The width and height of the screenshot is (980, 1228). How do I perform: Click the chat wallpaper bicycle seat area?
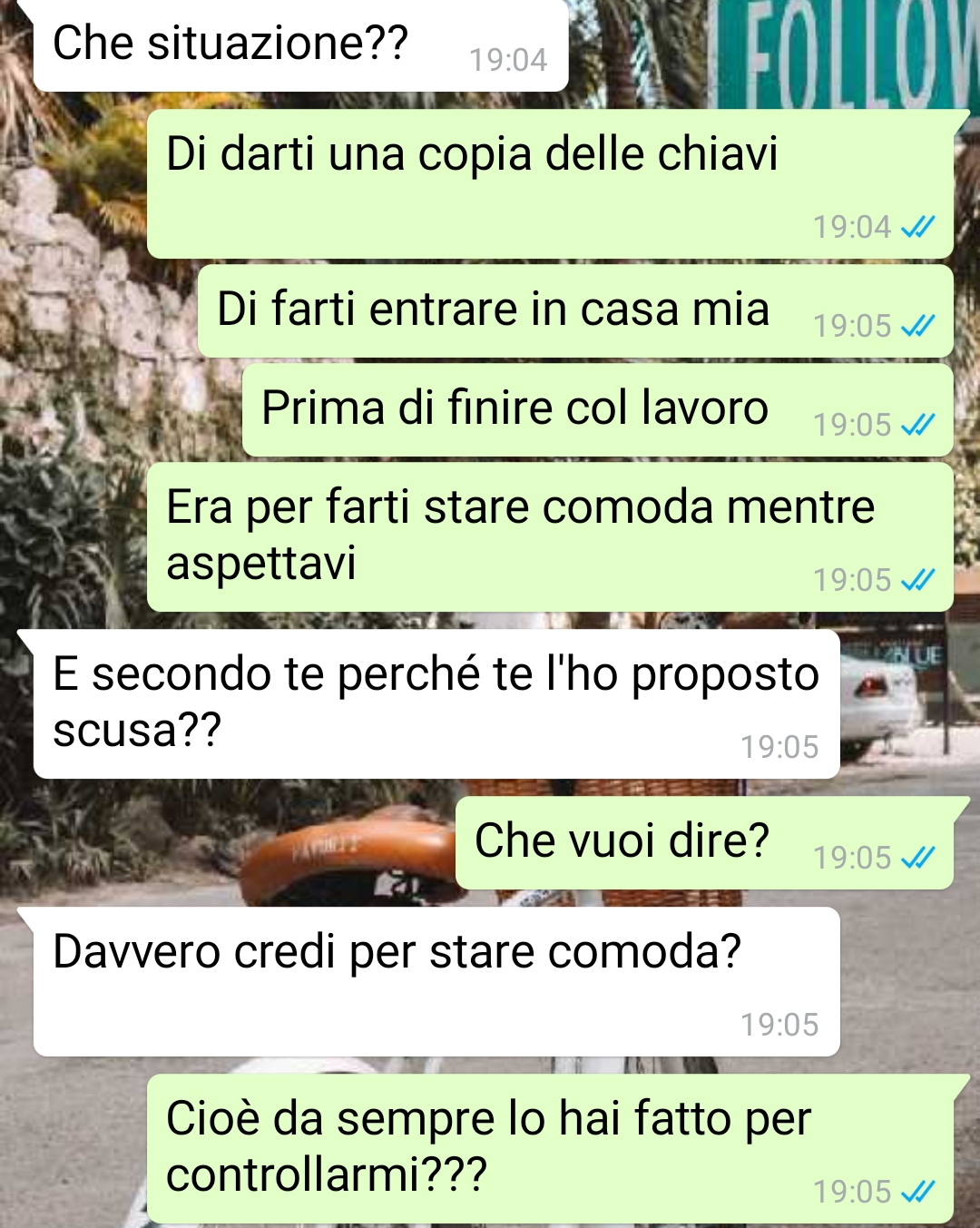tap(349, 855)
